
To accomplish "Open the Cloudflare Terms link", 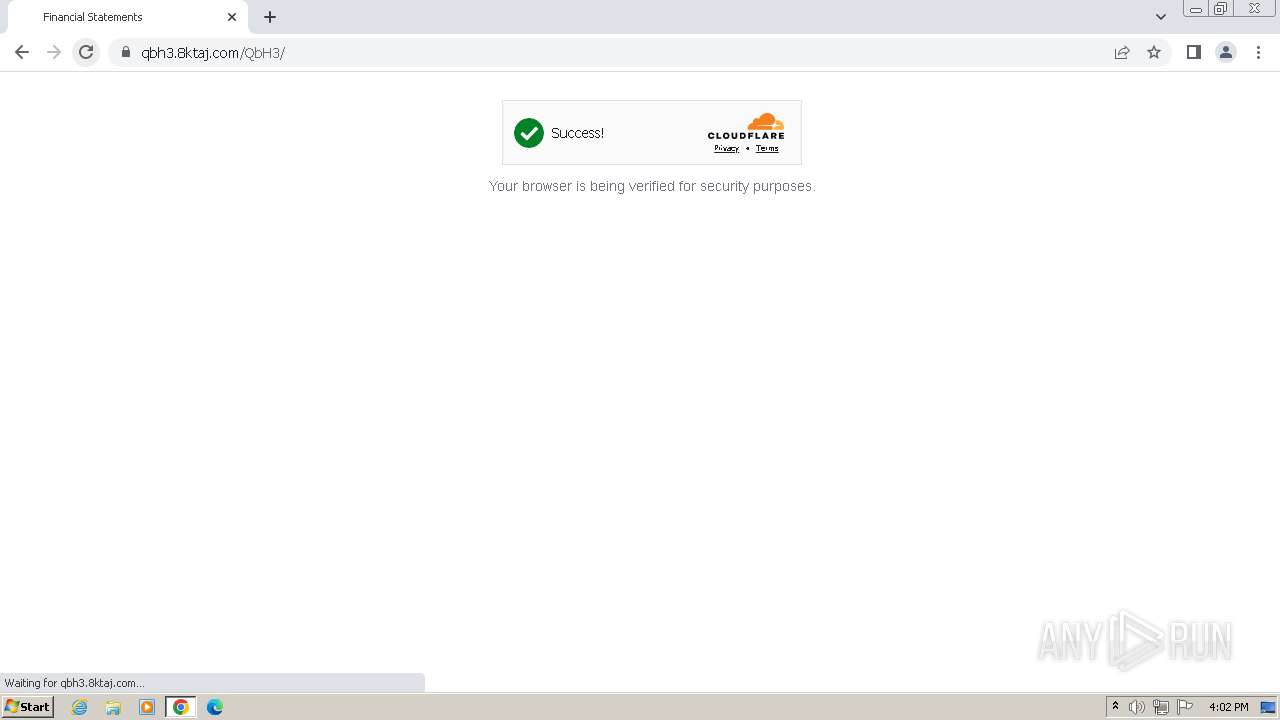I will 767,148.
